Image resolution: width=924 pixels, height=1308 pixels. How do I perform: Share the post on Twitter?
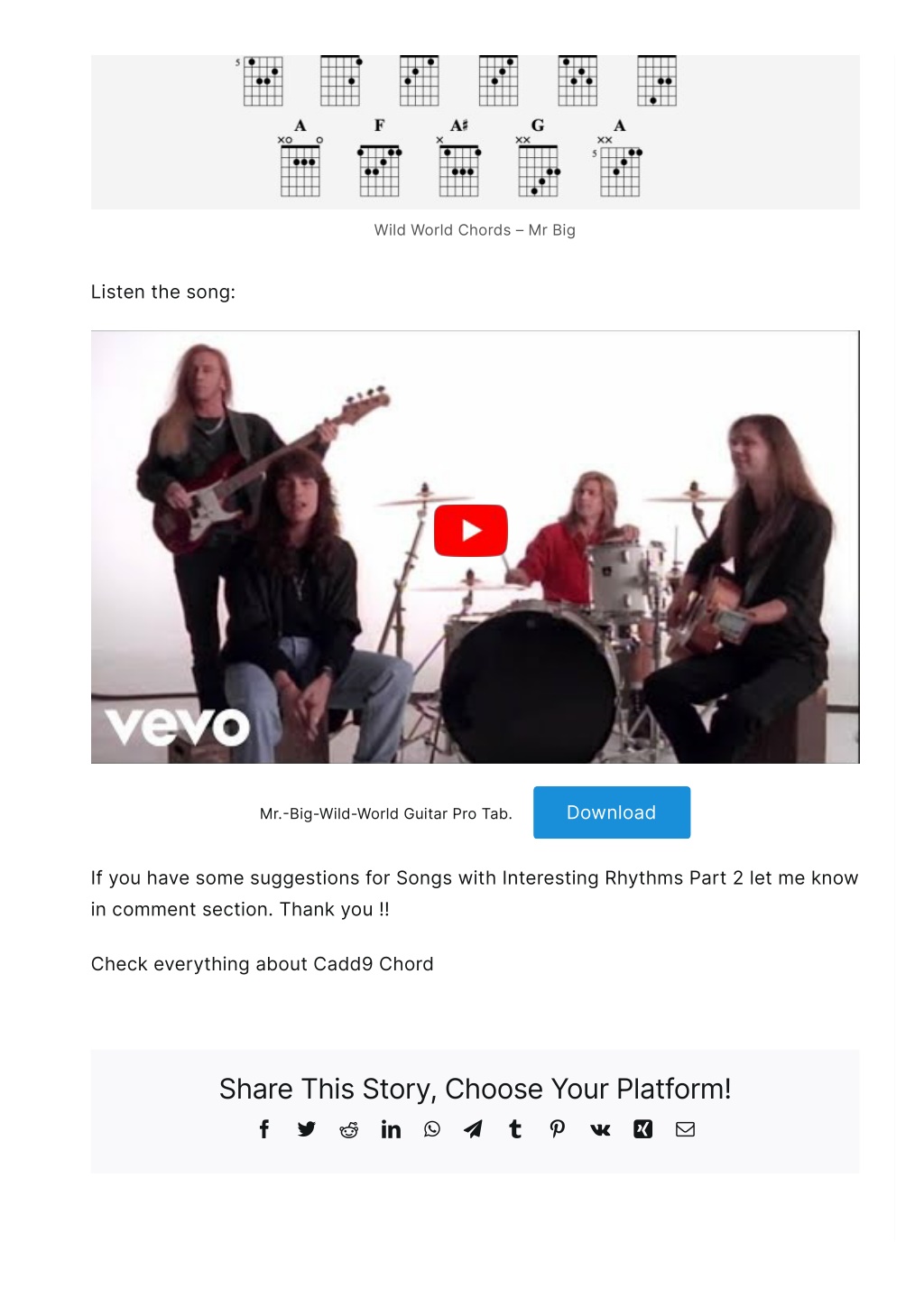(x=307, y=1129)
